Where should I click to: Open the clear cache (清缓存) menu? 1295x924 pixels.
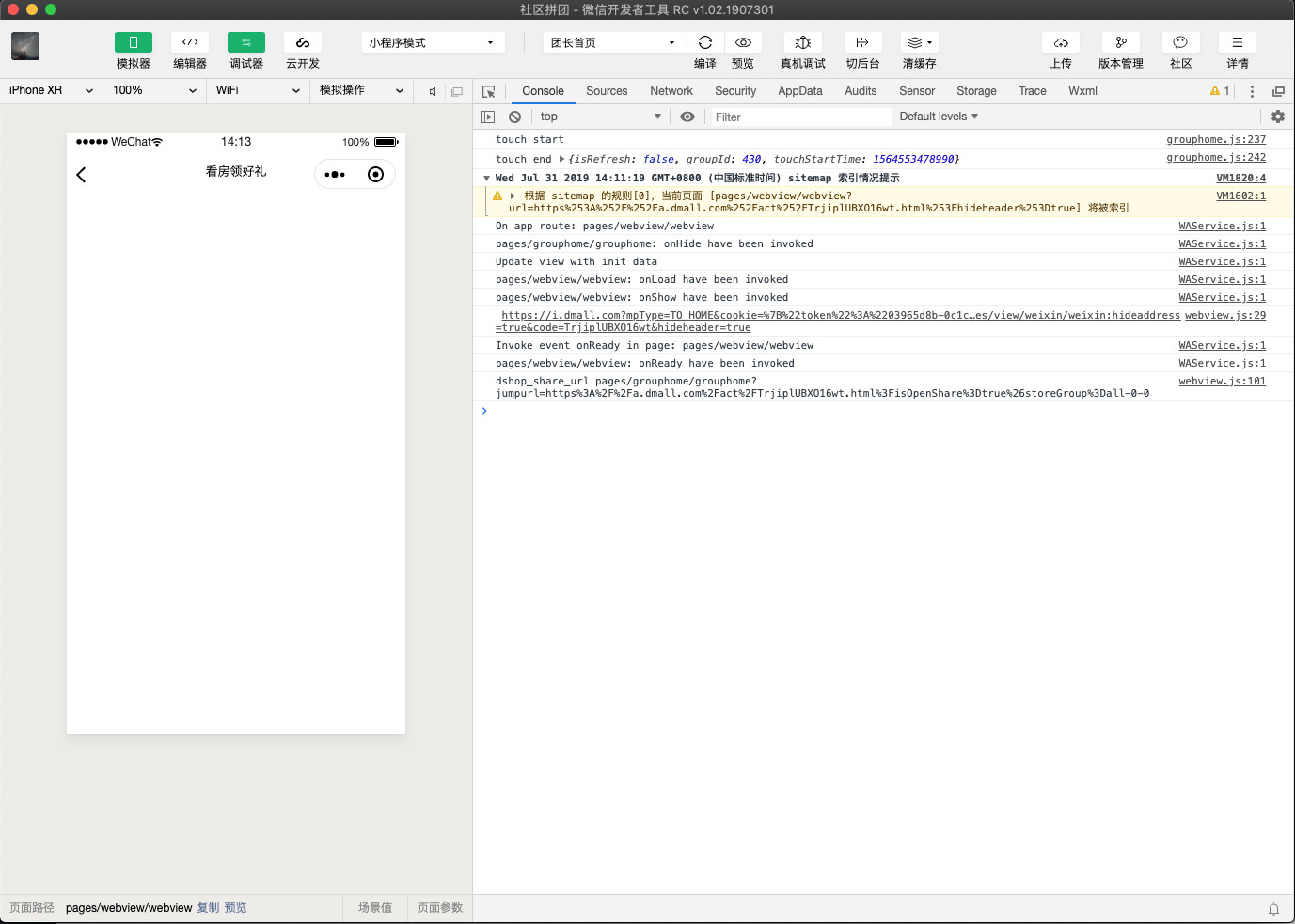tap(920, 42)
